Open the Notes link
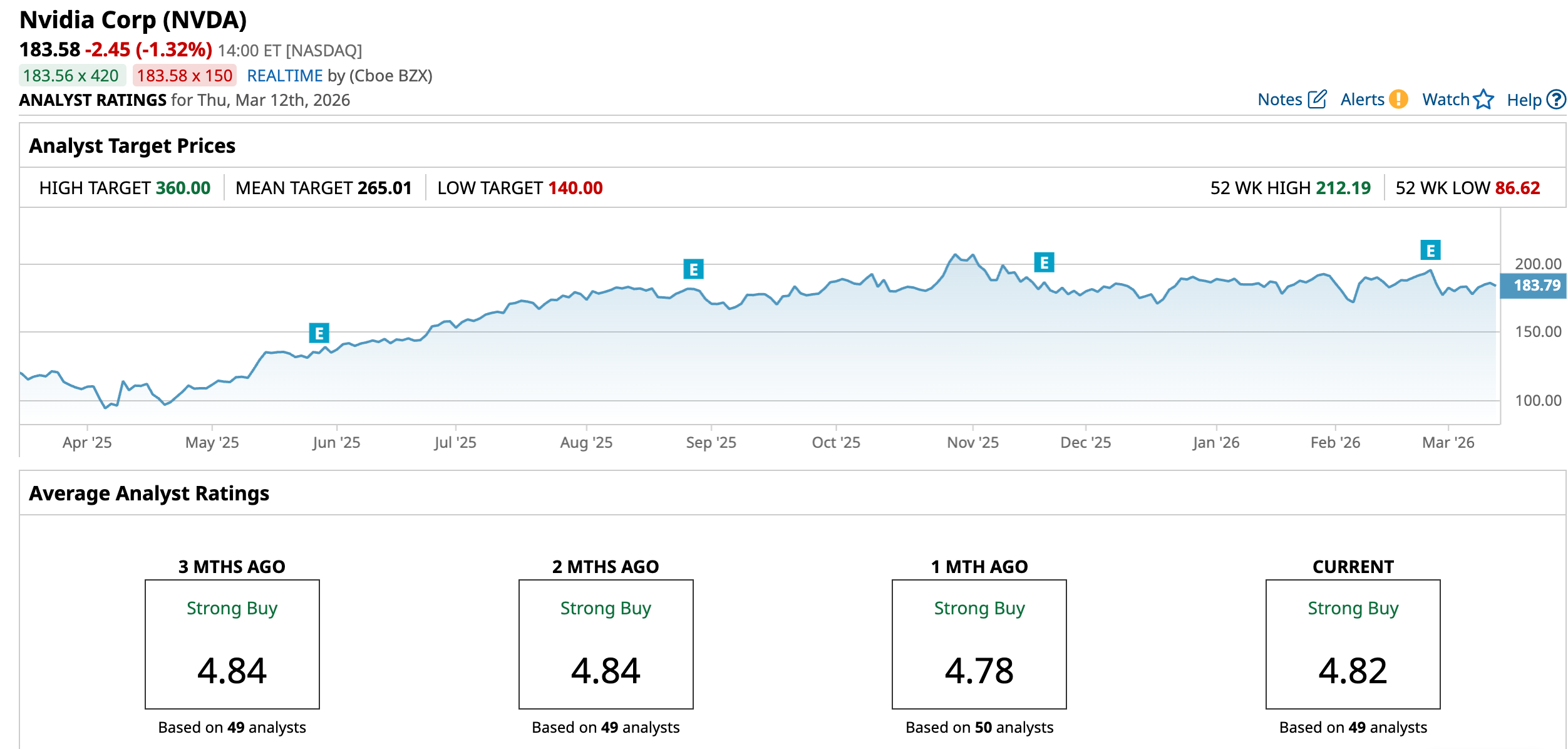Image resolution: width=1568 pixels, height=749 pixels. 1279,100
